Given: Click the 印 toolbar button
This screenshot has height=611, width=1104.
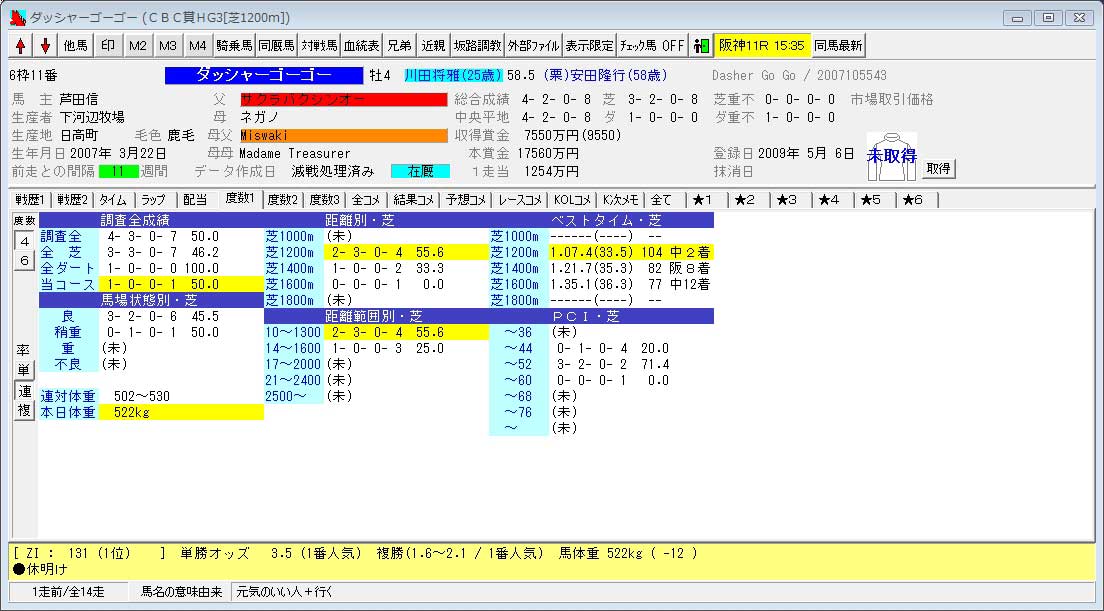Looking at the screenshot, I should (109, 46).
